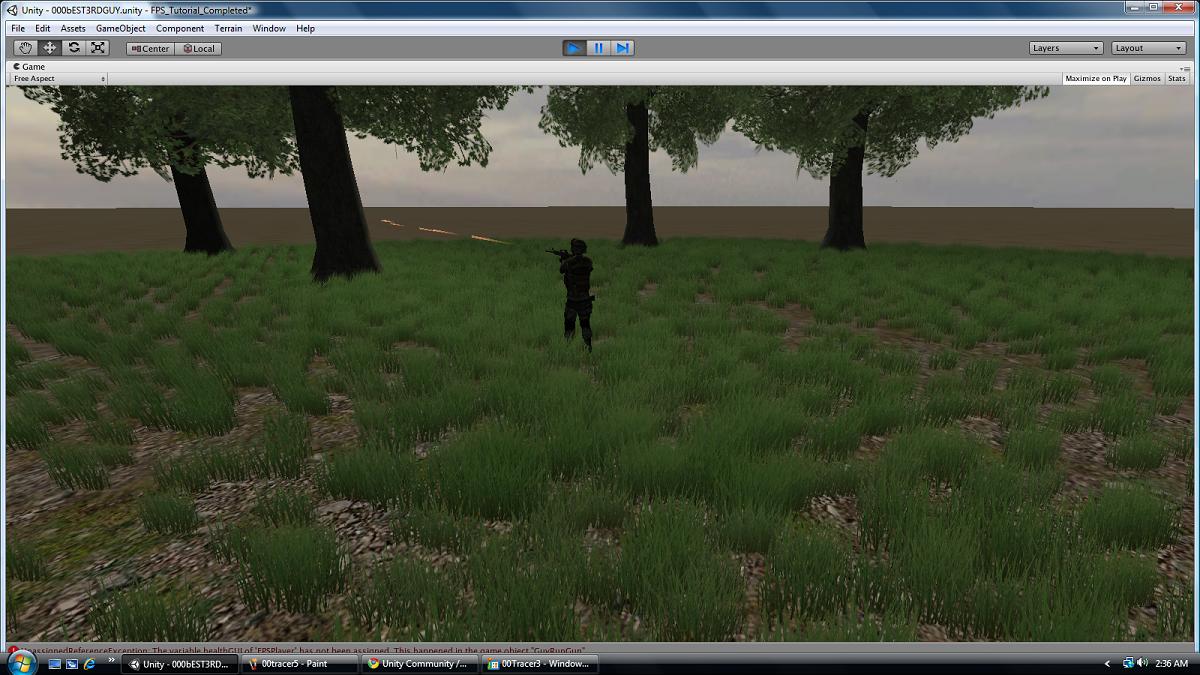Open the UnassignedReferenceException console message
The height and width of the screenshot is (675, 1200).
(300, 648)
